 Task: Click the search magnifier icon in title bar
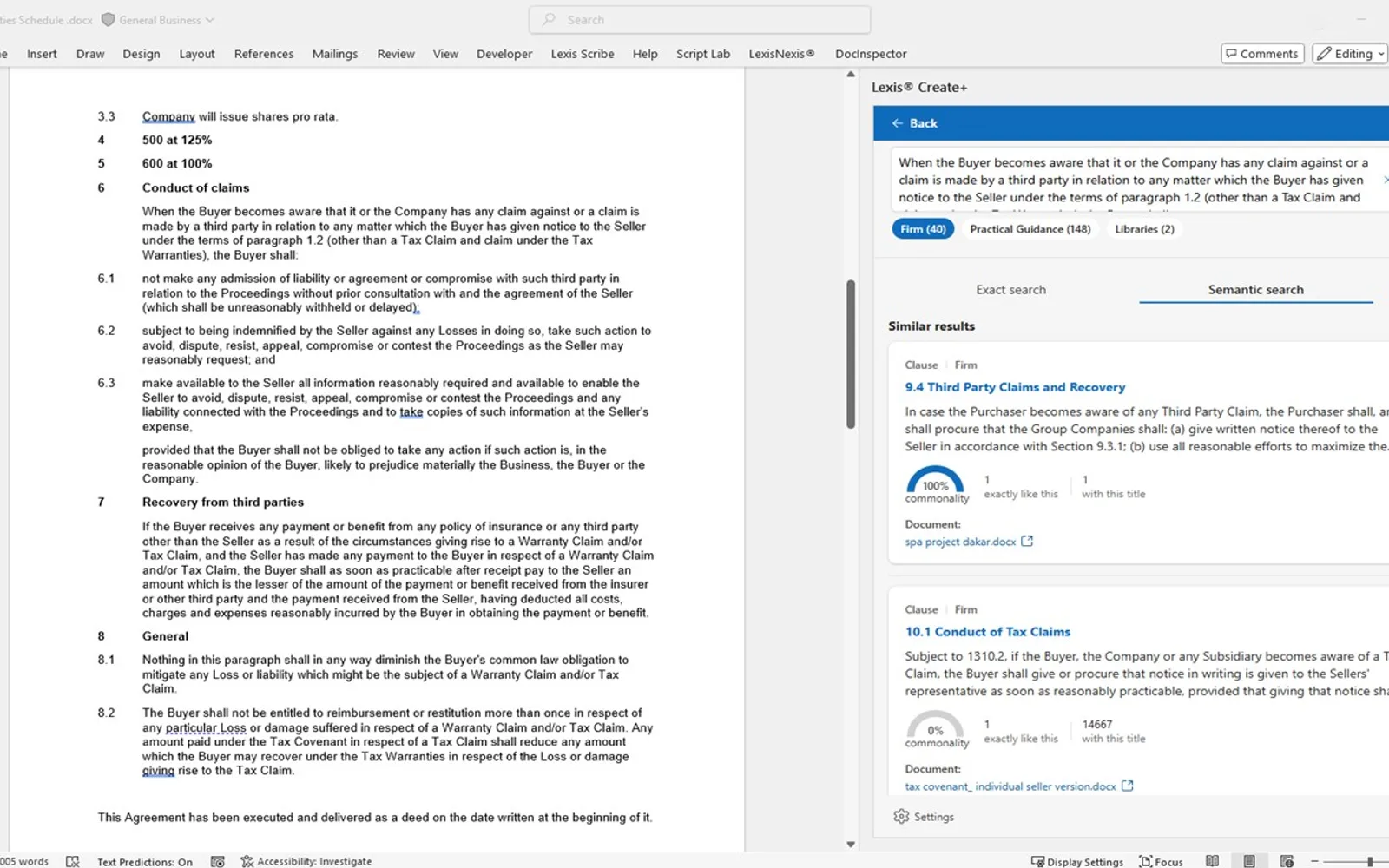549,19
